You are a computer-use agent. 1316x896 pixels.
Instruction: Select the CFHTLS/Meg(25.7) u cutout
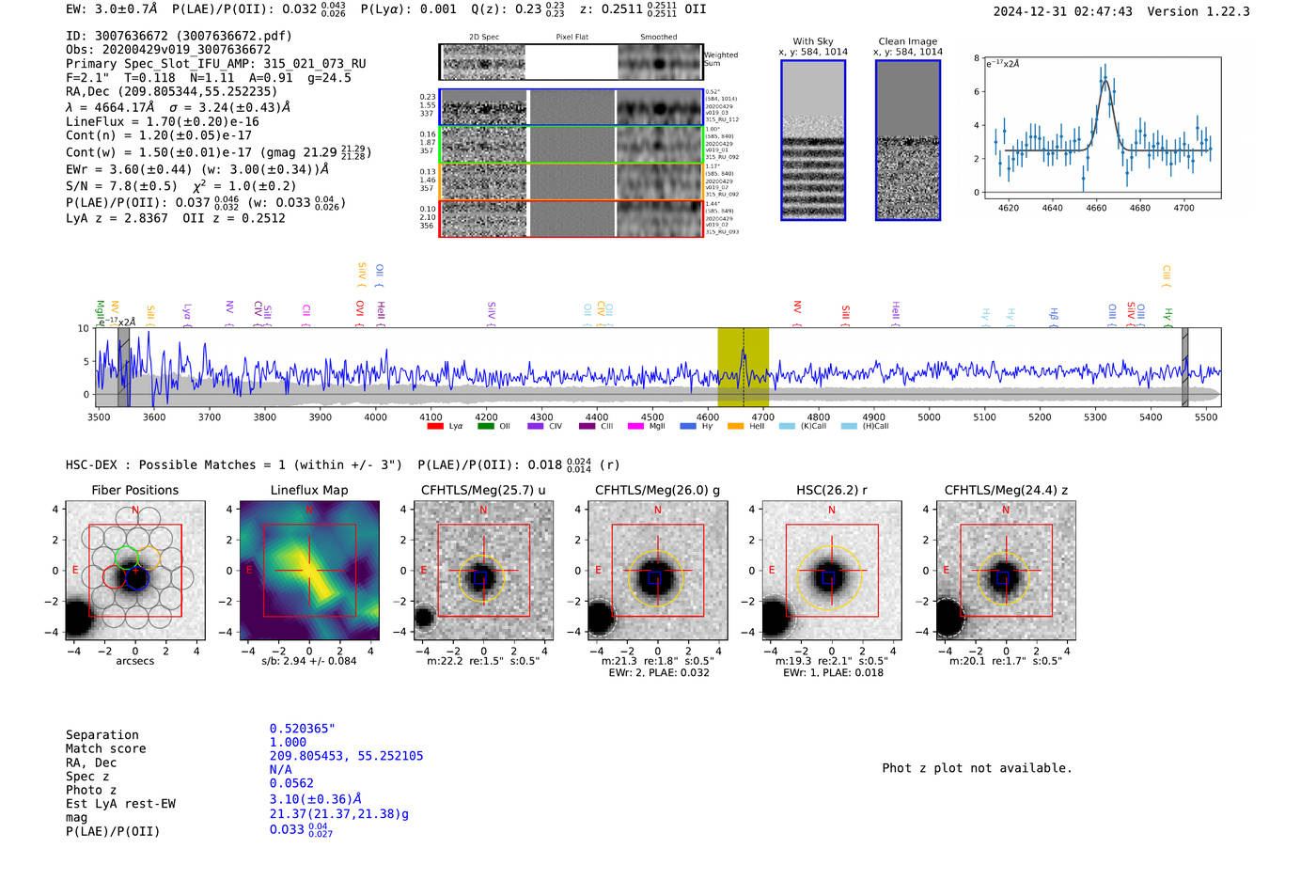tap(483, 571)
